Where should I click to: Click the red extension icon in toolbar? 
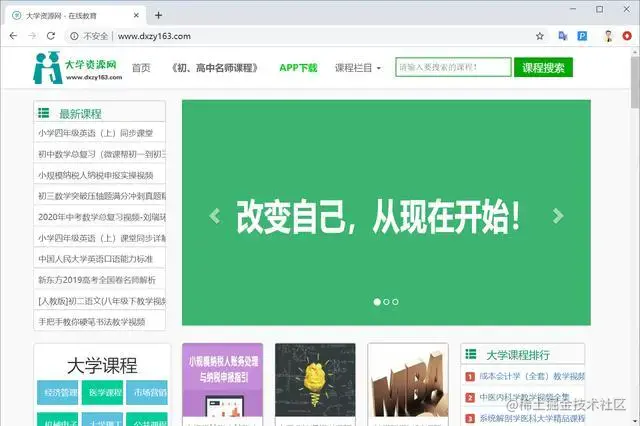coord(627,36)
